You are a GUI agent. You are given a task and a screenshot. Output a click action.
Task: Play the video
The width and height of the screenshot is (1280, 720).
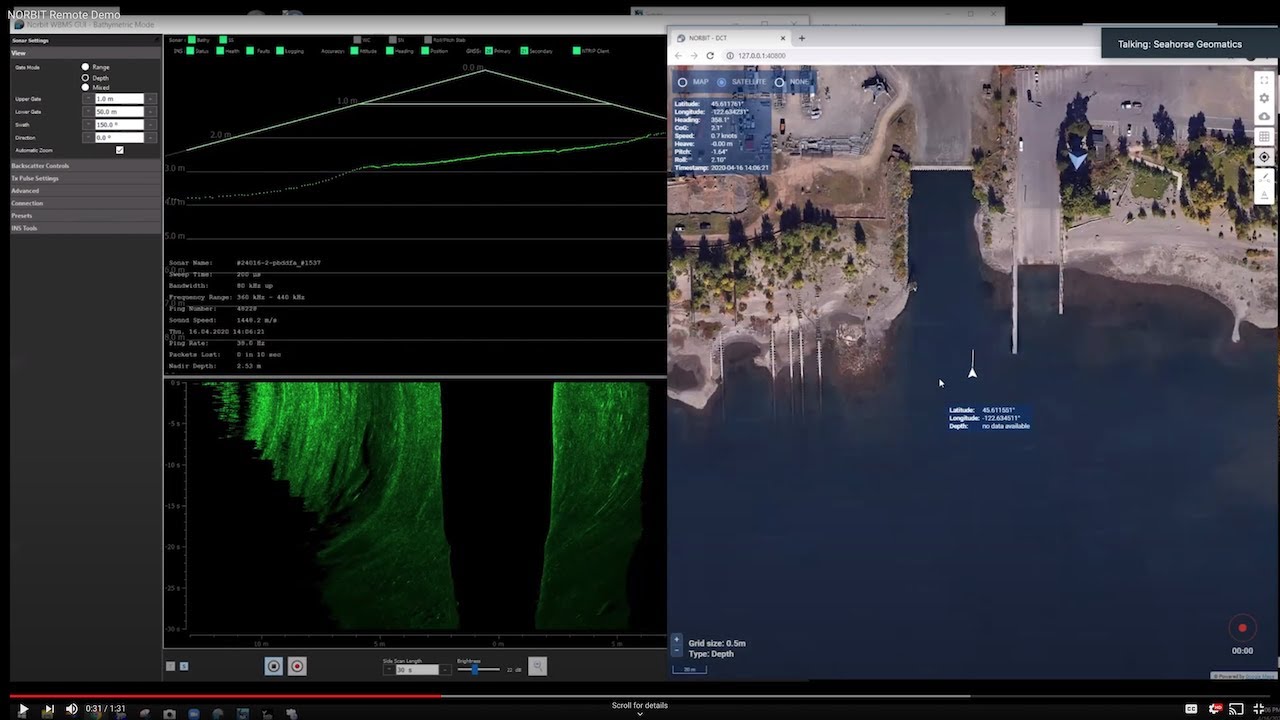pos(23,709)
